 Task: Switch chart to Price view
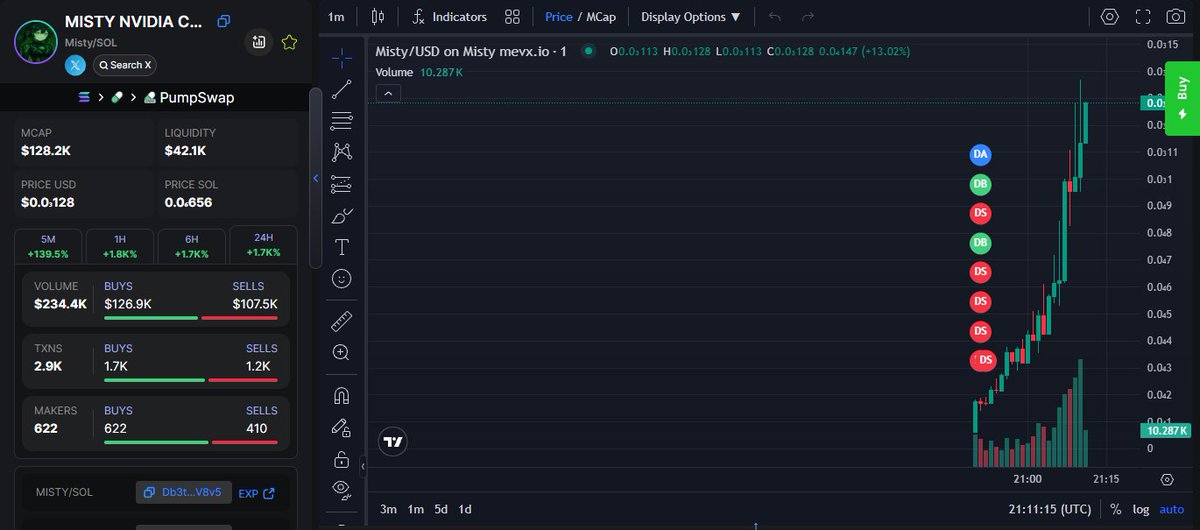coord(559,17)
